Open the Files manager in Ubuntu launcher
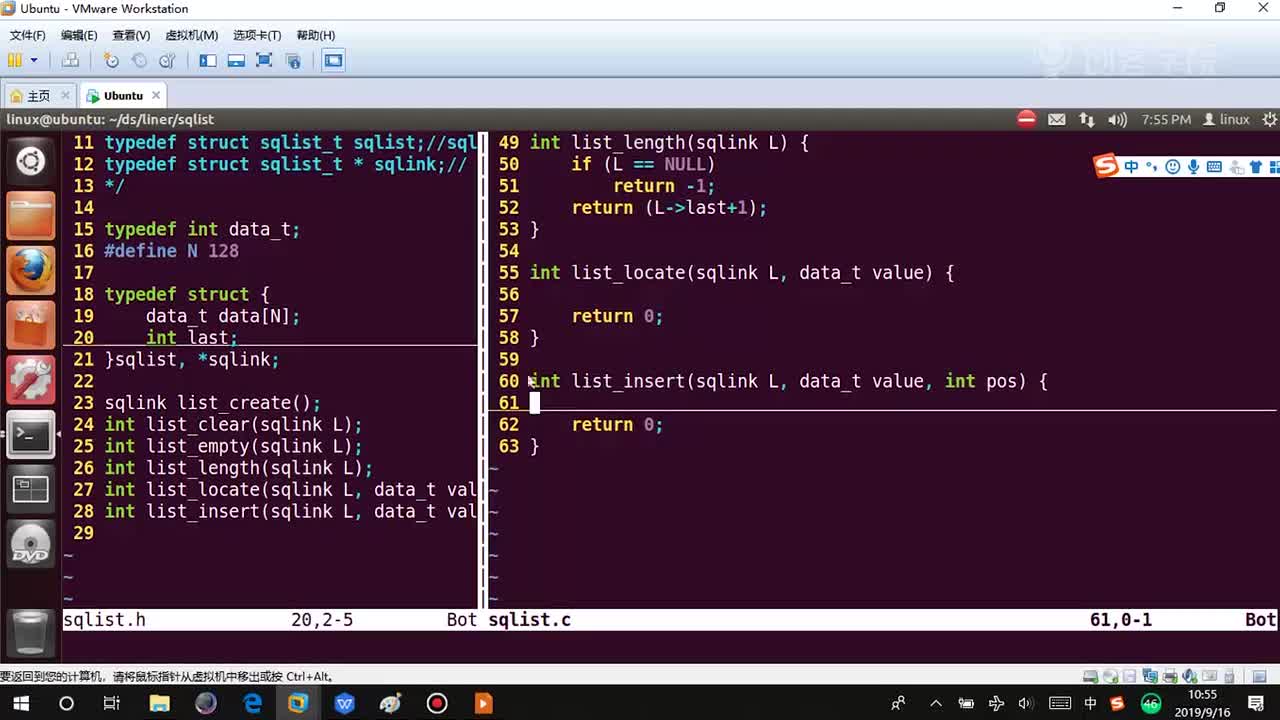The image size is (1280, 720). tap(31, 216)
